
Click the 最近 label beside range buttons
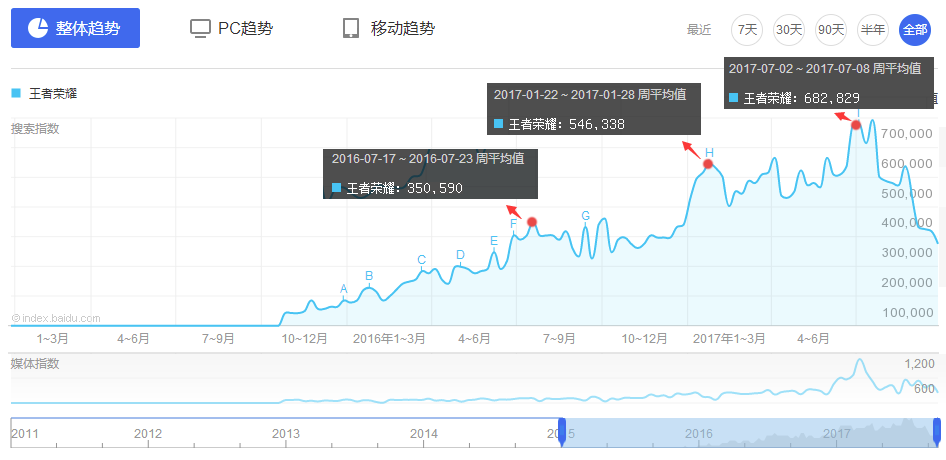[x=699, y=30]
